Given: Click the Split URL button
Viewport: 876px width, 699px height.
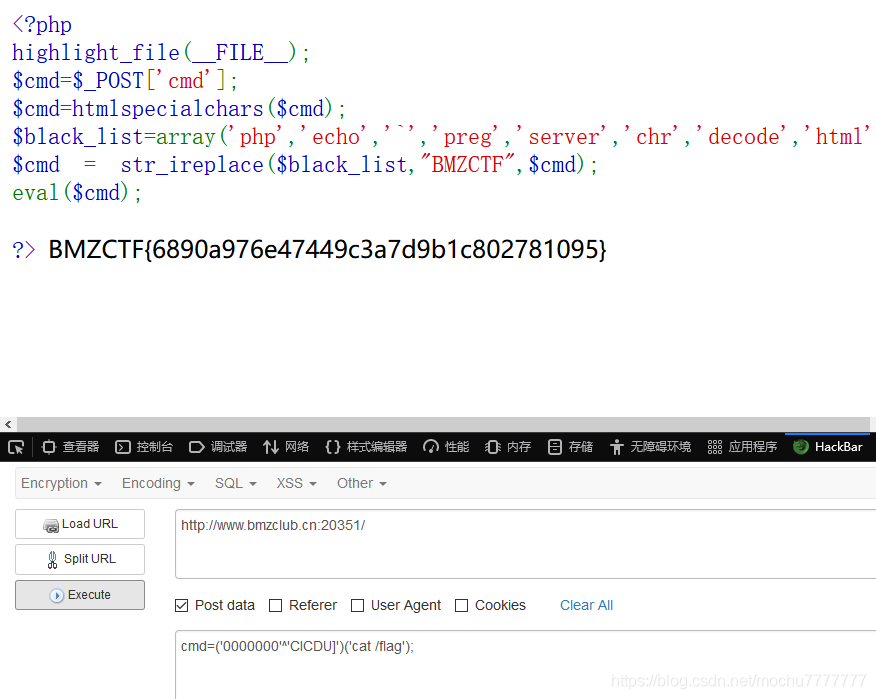Looking at the screenshot, I should pyautogui.click(x=80, y=559).
